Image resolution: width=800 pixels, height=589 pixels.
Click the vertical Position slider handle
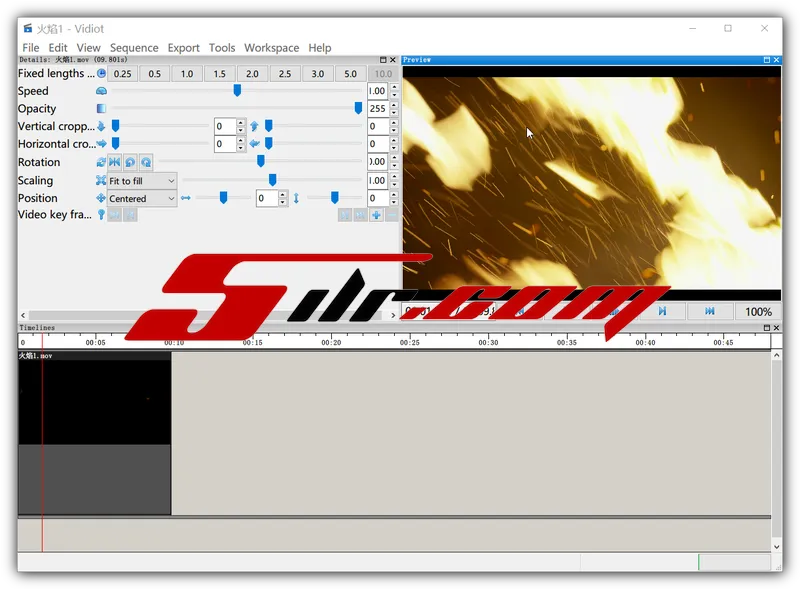pyautogui.click(x=335, y=198)
